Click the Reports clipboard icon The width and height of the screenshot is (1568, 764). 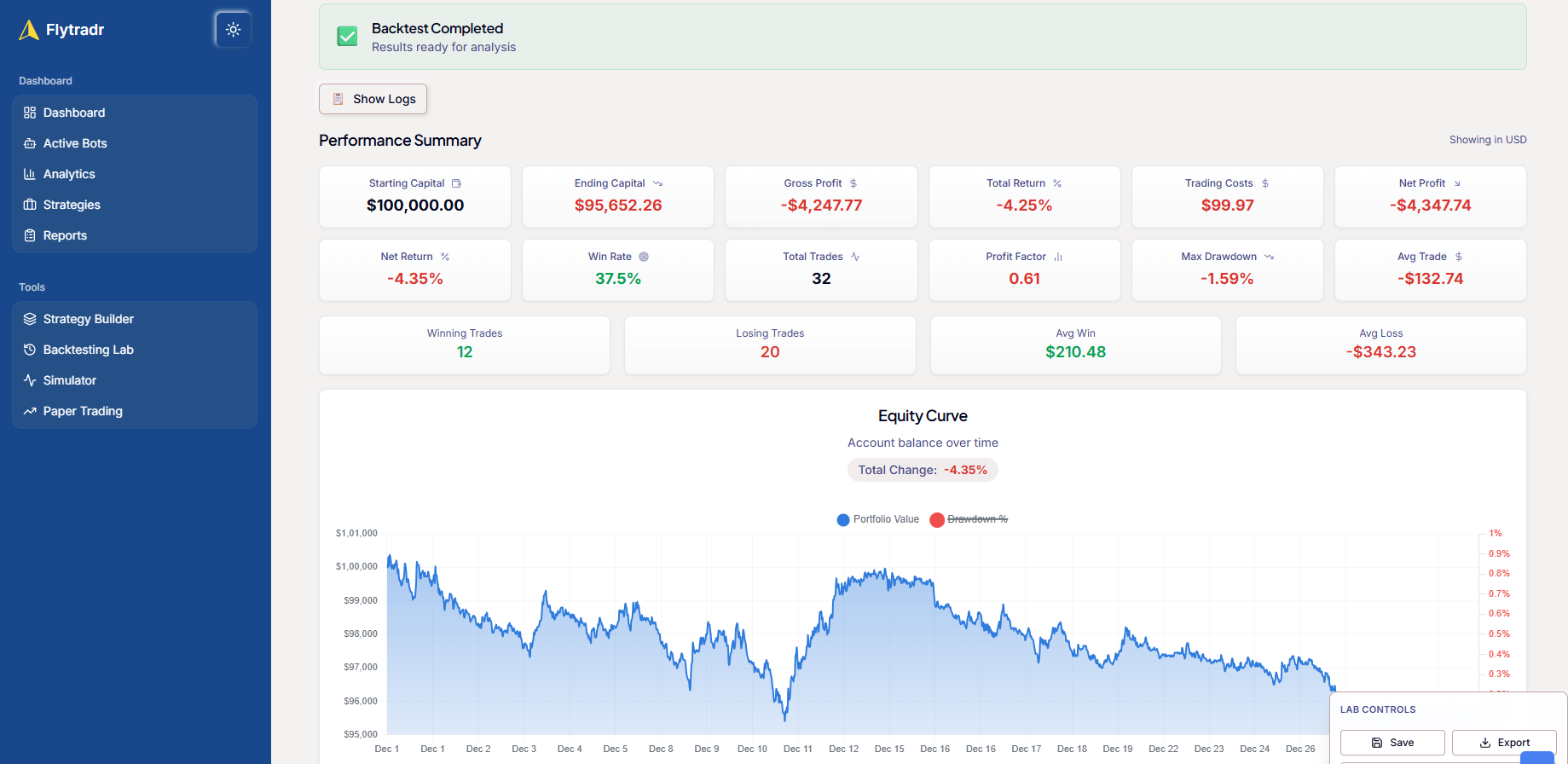pos(30,235)
